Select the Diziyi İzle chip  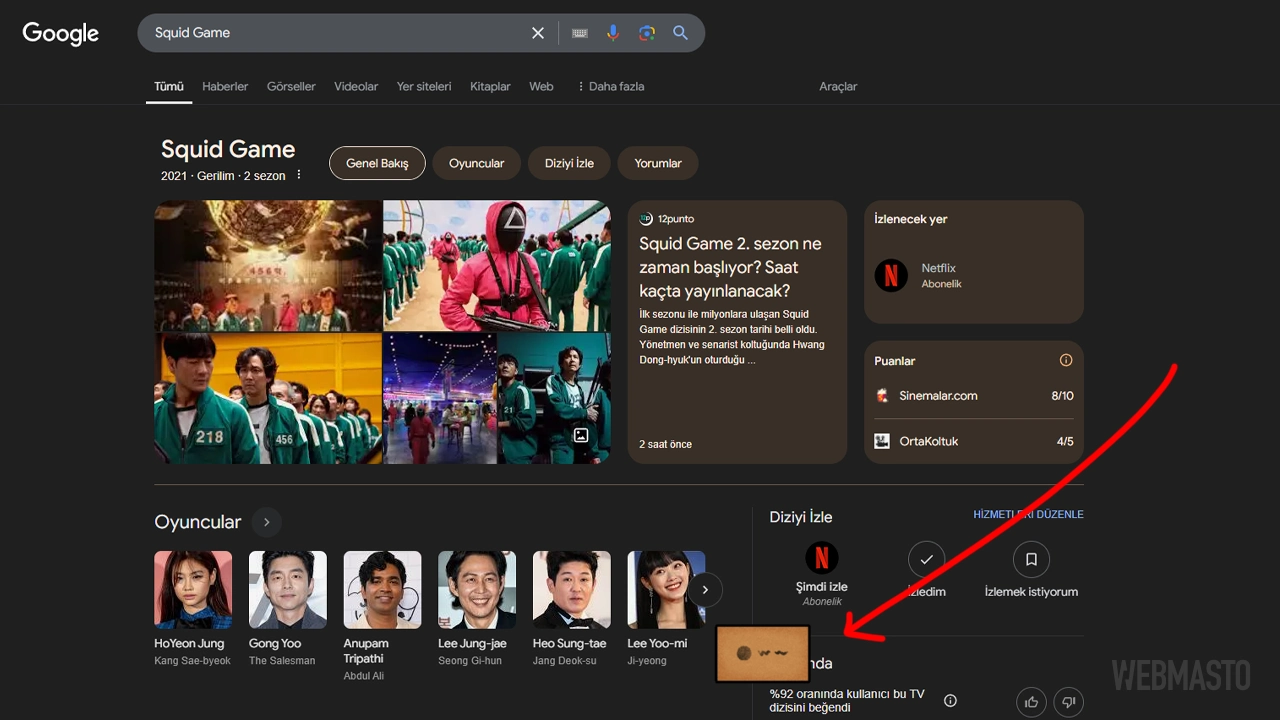[x=569, y=163]
